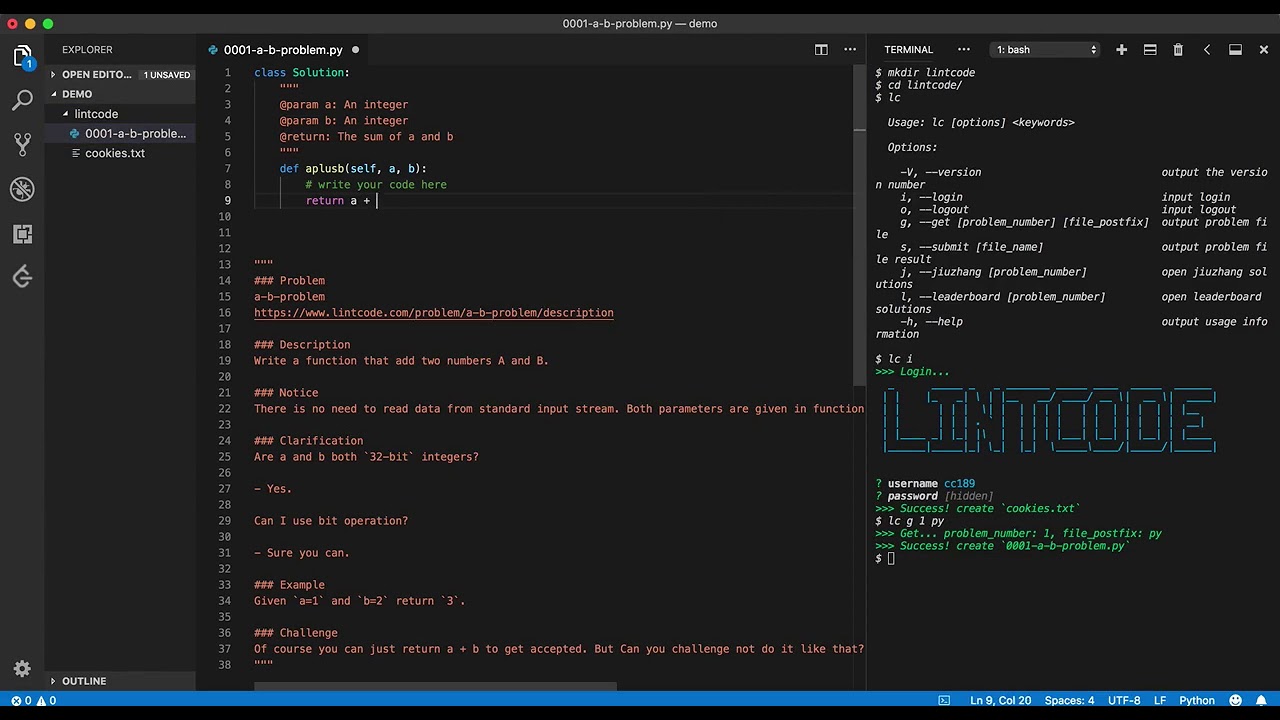This screenshot has width=1280, height=720.
Task: Click the left chevron in terminal panel
Action: pyautogui.click(x=1207, y=49)
